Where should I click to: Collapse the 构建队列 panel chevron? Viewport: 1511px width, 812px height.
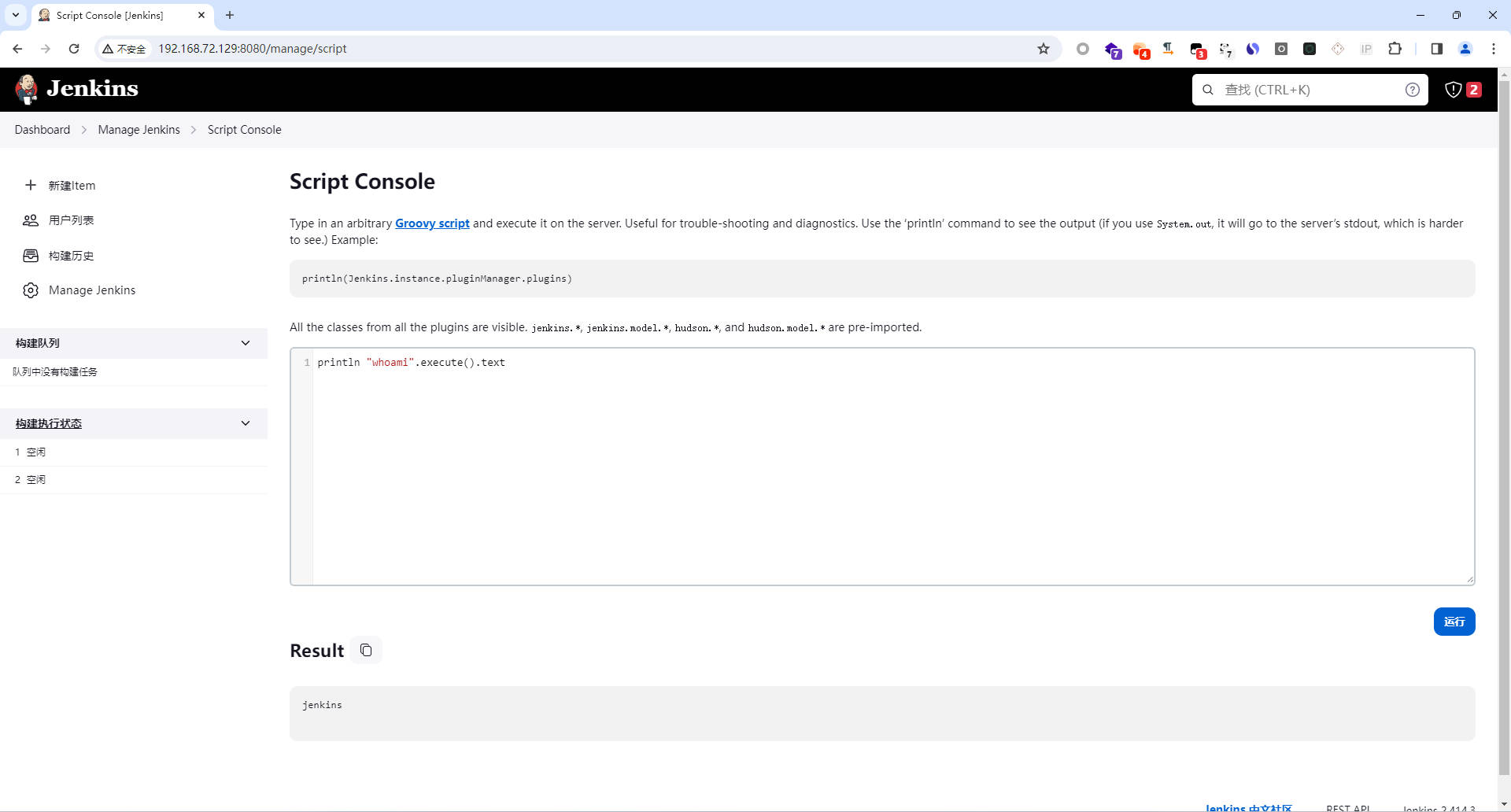click(x=246, y=343)
